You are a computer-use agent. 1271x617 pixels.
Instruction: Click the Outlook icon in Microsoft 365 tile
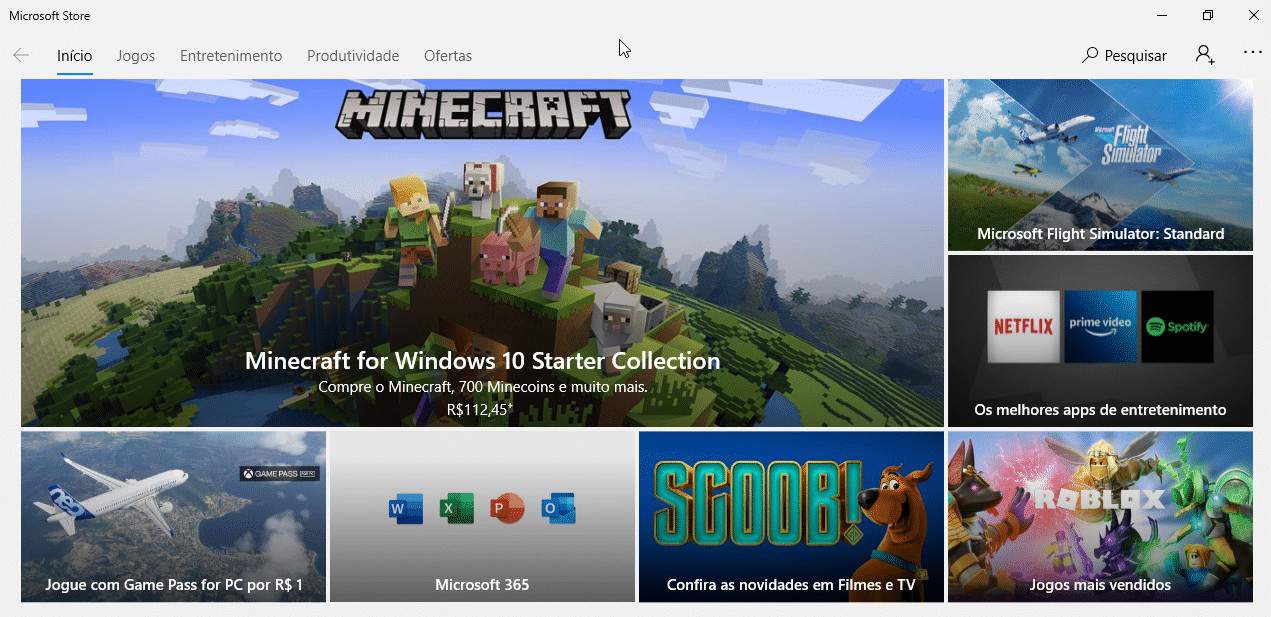click(559, 509)
